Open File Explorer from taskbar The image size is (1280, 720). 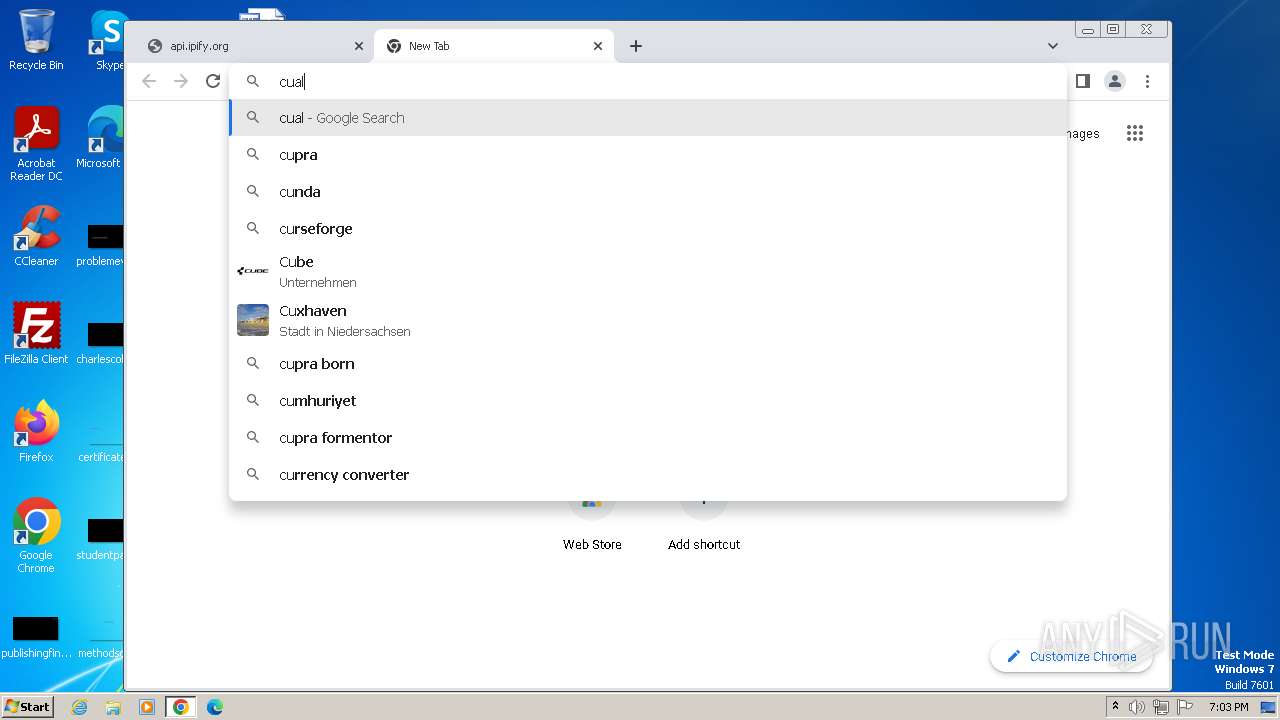[113, 707]
